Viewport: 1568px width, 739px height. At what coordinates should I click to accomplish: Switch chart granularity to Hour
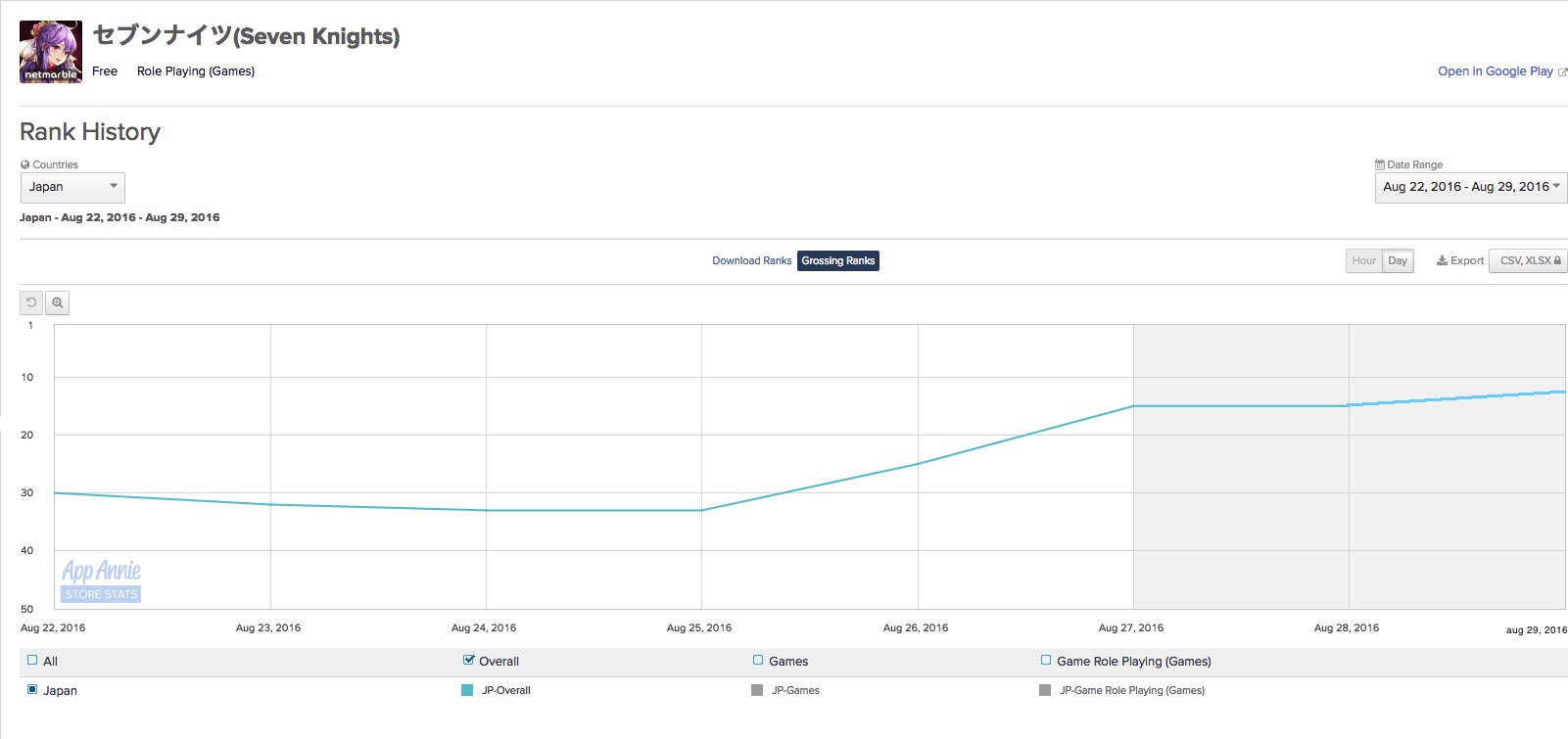(1363, 260)
